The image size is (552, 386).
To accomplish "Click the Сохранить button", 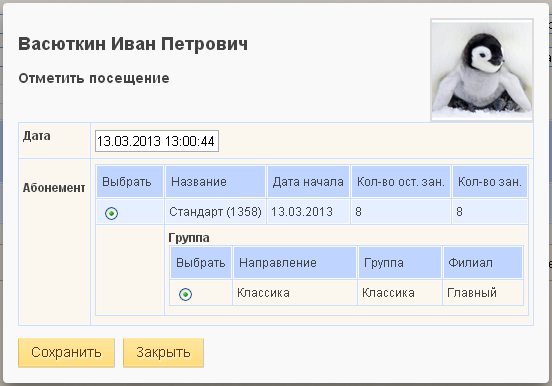I will 66,353.
